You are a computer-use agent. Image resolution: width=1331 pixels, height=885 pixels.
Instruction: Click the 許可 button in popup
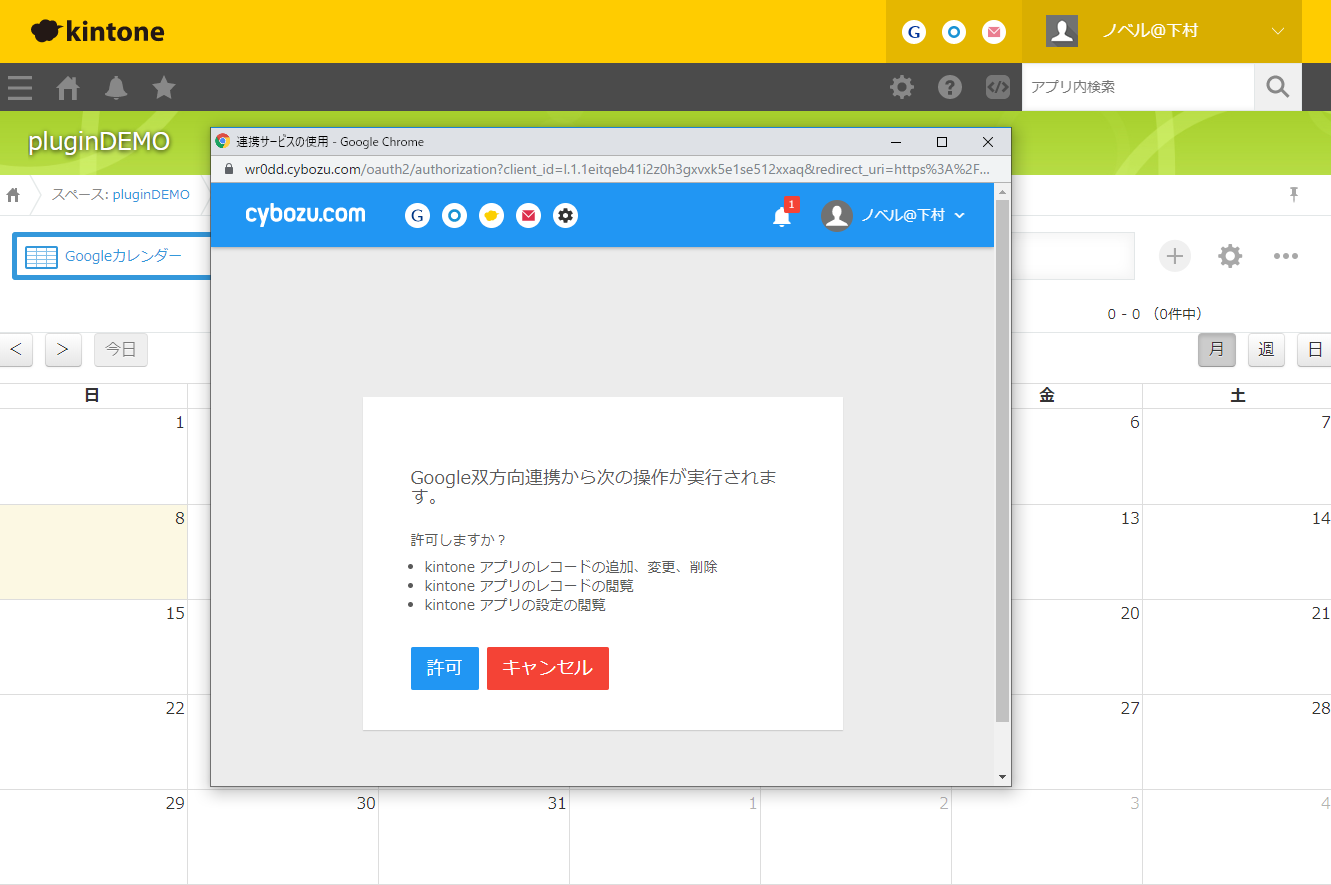pyautogui.click(x=445, y=668)
